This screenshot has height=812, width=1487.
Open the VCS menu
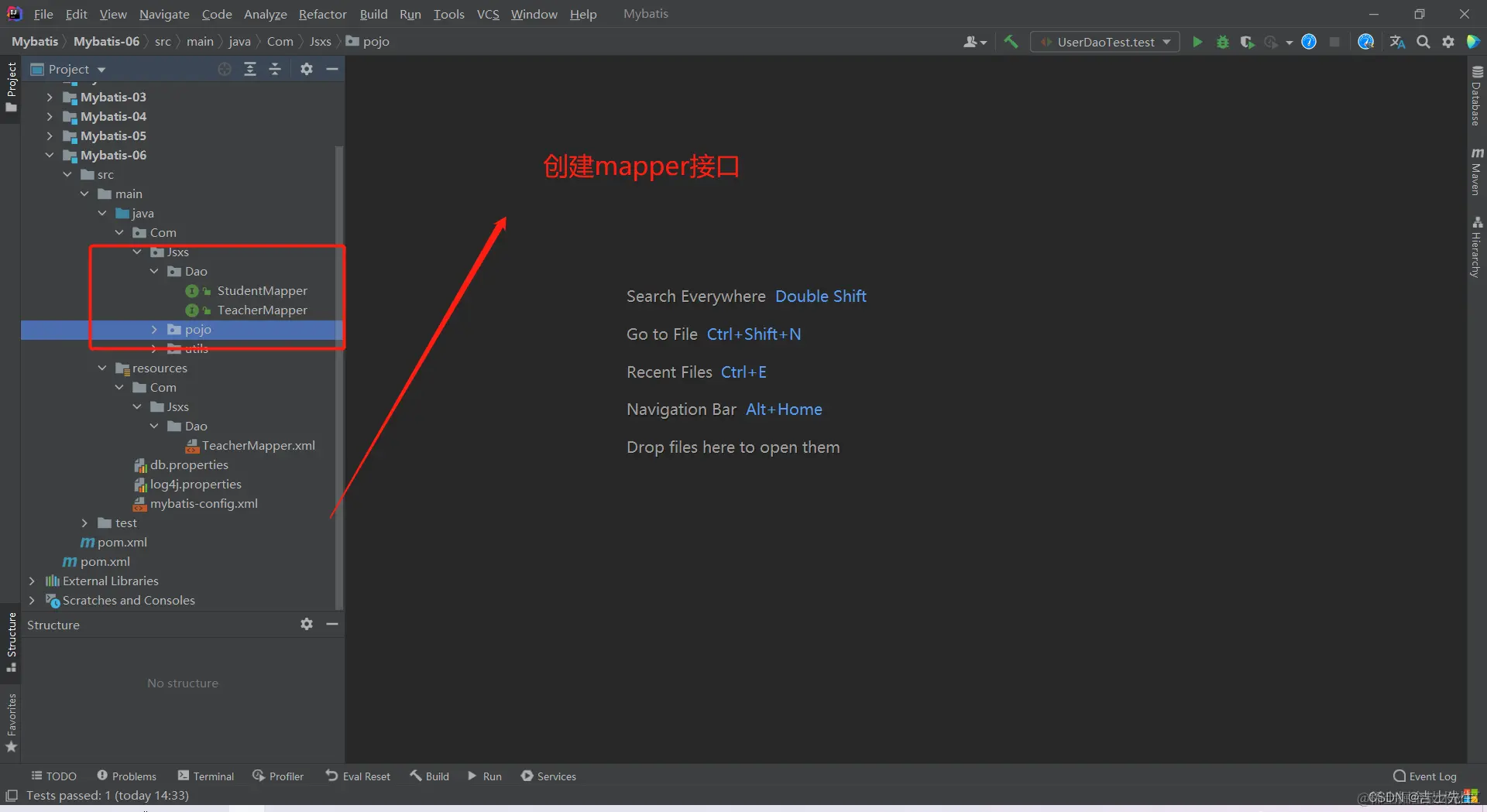[488, 14]
